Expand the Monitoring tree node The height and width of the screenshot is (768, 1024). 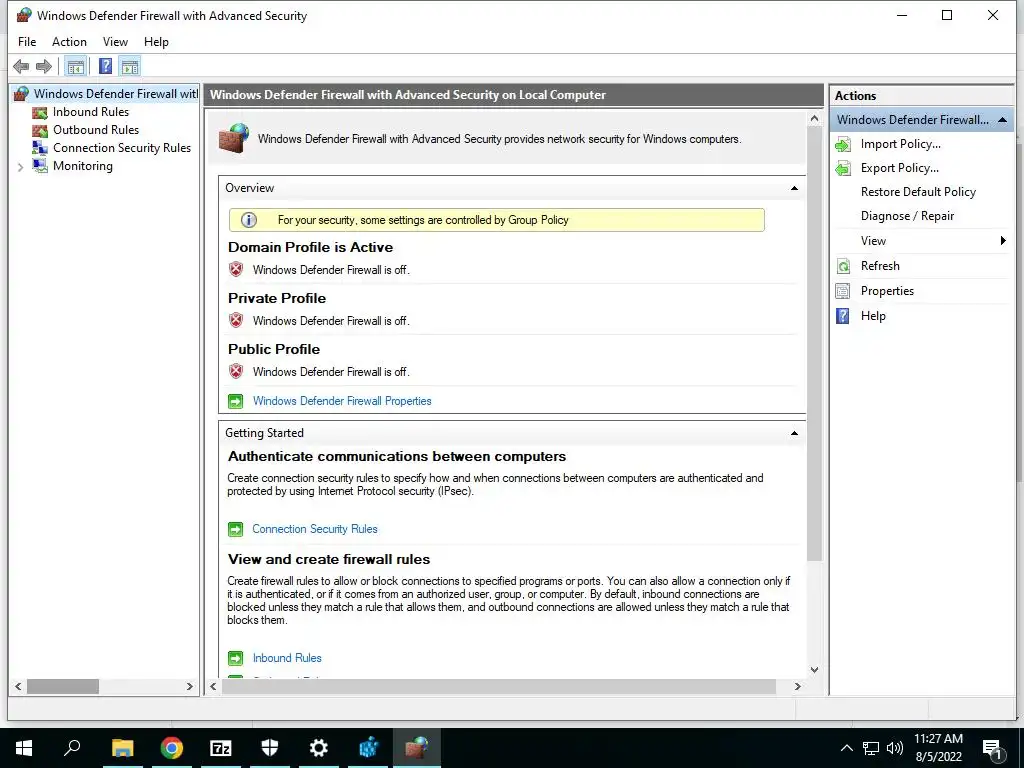[20, 167]
